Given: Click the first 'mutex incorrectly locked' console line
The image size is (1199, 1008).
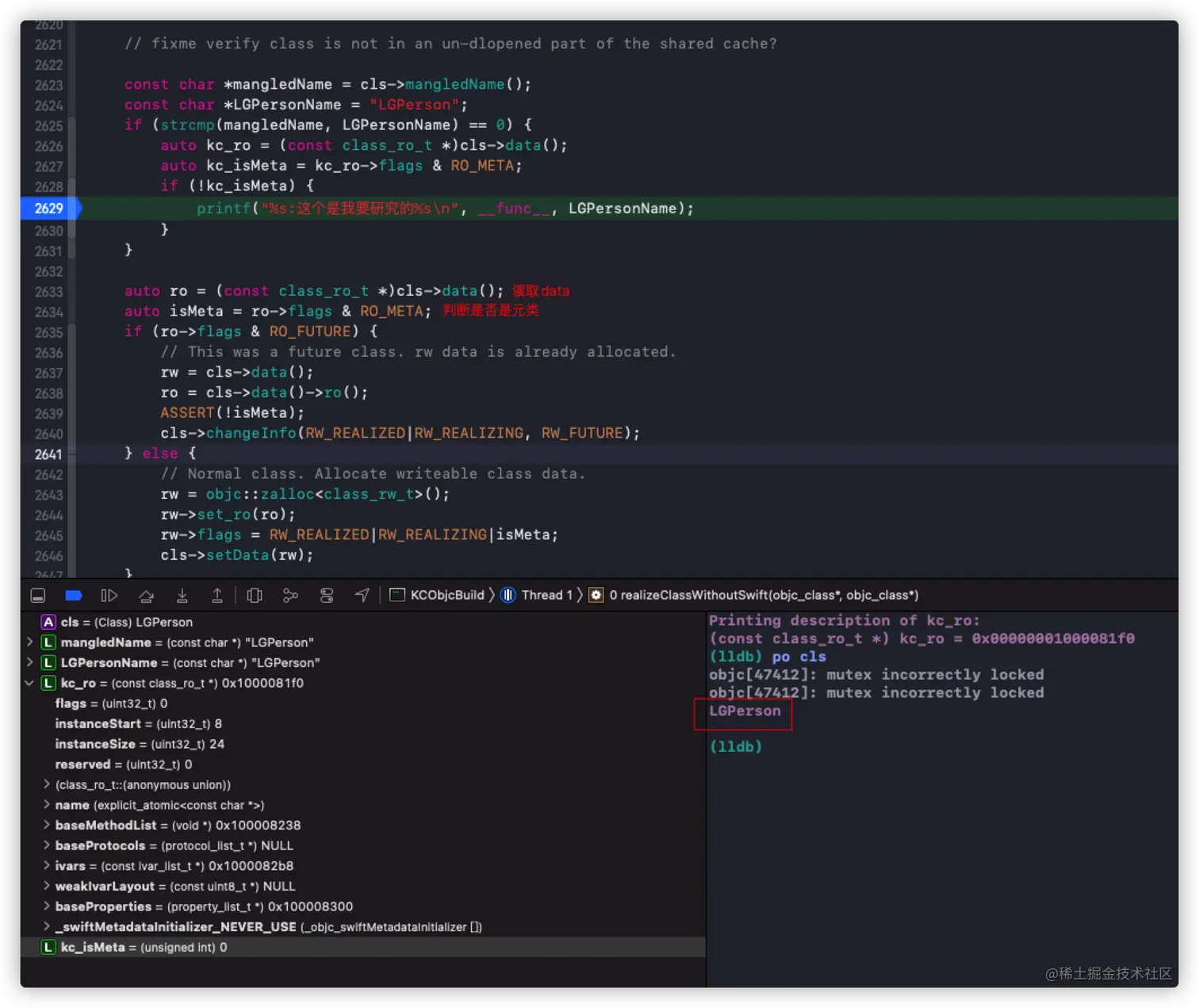Looking at the screenshot, I should click(x=876, y=675).
